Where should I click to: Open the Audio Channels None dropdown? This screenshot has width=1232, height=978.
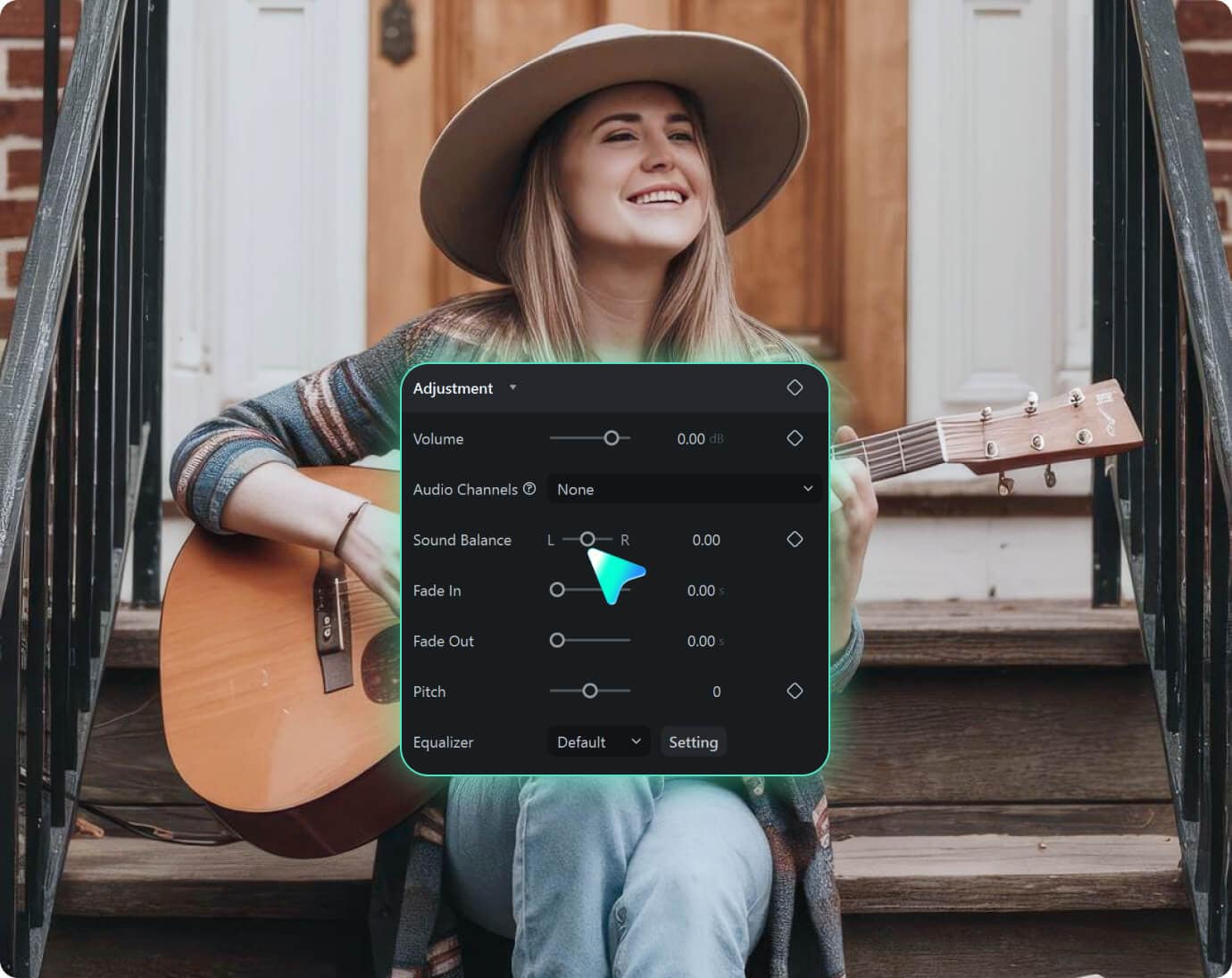684,489
